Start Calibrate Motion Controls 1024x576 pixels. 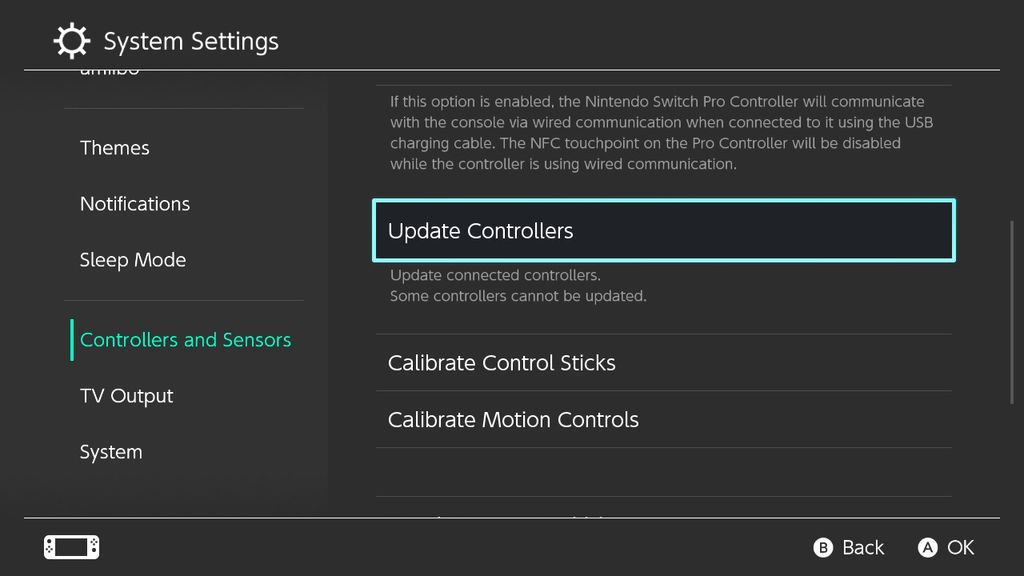click(513, 419)
